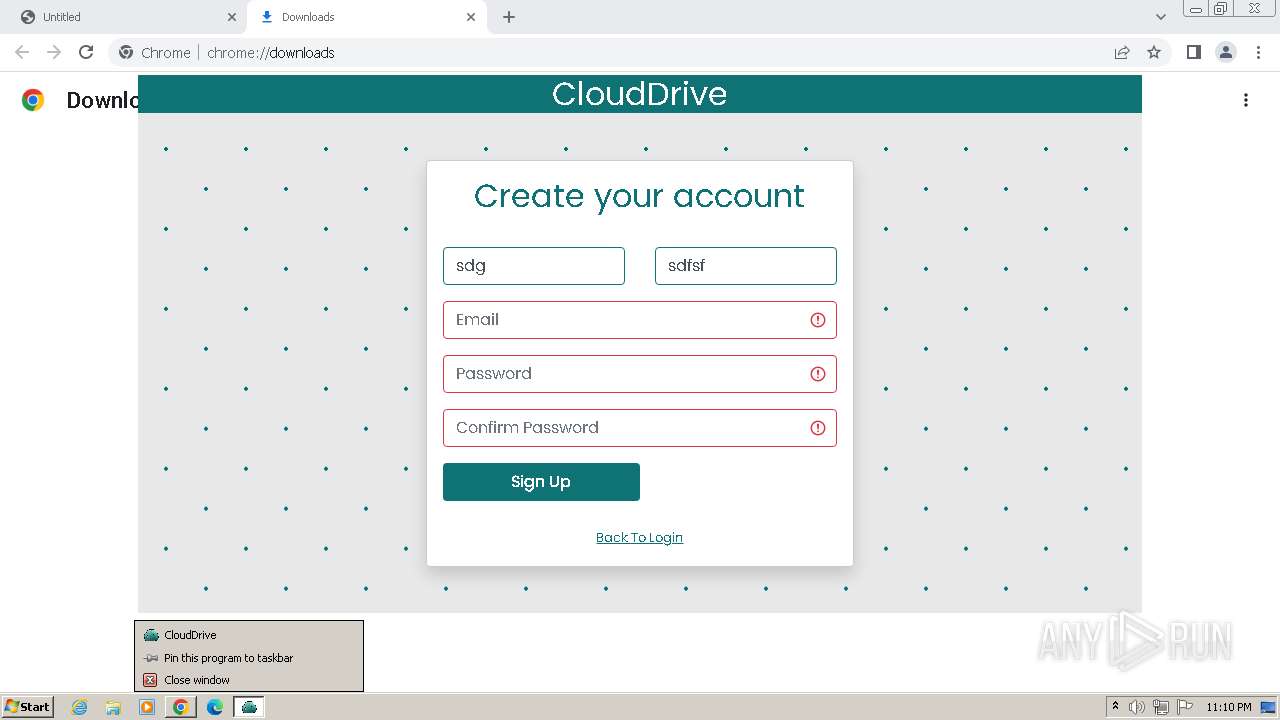This screenshot has width=1280, height=720.
Task: Focus the Confirm Password input field
Action: (640, 428)
